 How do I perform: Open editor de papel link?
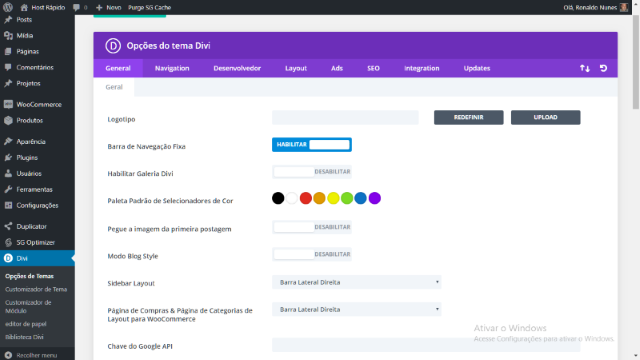click(x=26, y=324)
